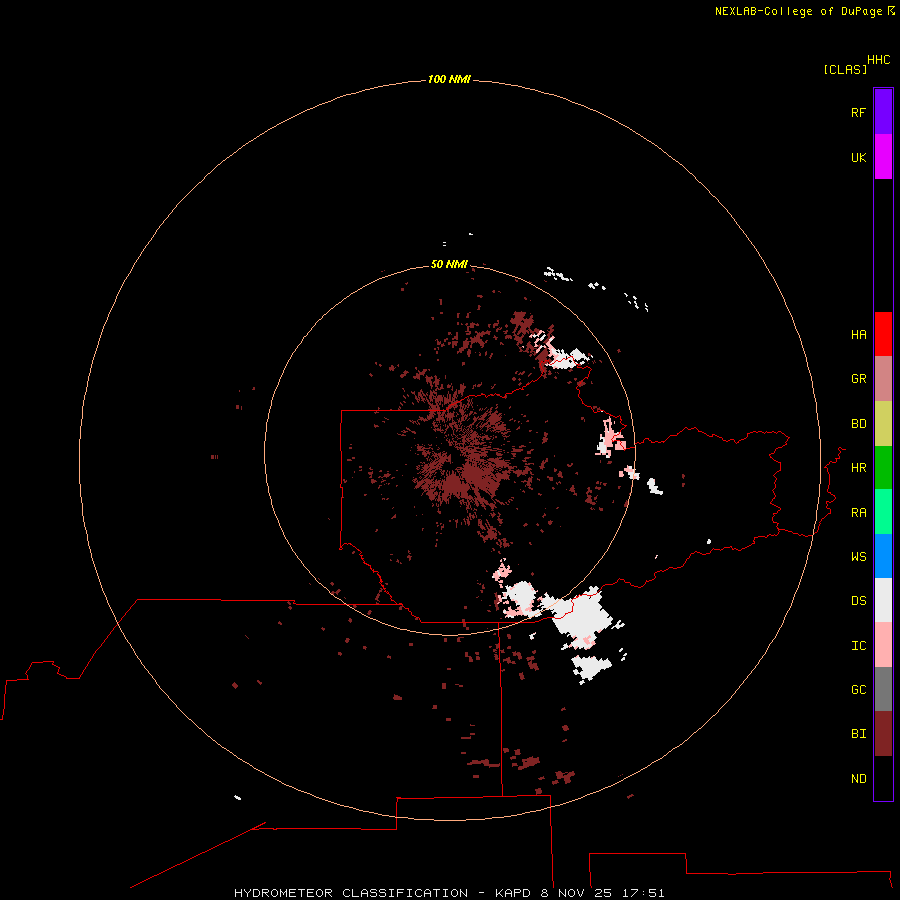The height and width of the screenshot is (900, 900).
Task: Click the GR legend label
Action: pos(858,378)
